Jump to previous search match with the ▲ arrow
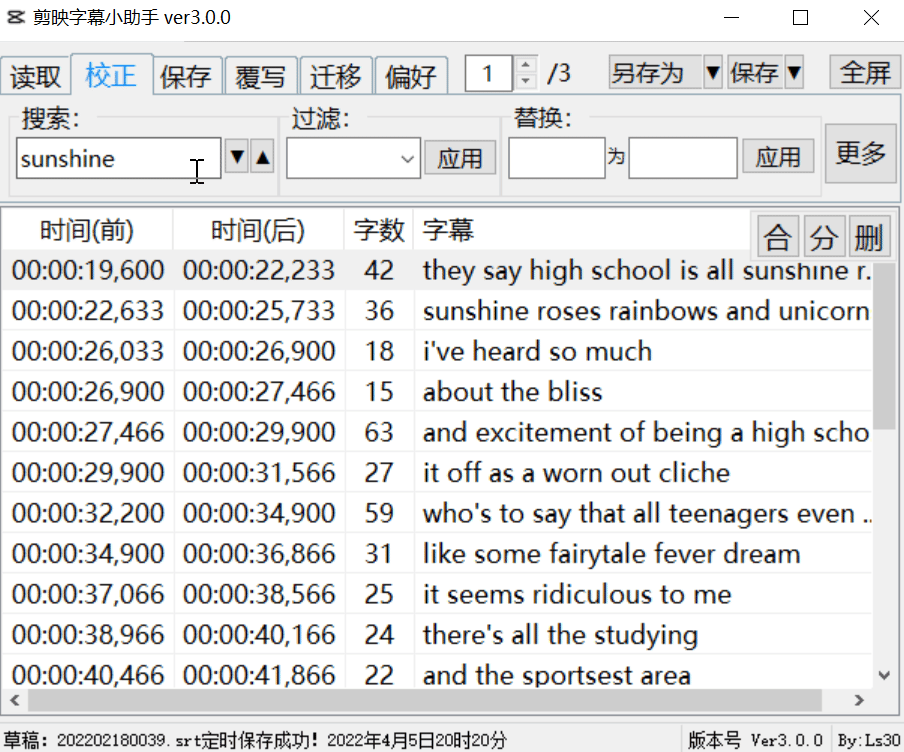Screen dimensions: 904x752 (x=260, y=158)
